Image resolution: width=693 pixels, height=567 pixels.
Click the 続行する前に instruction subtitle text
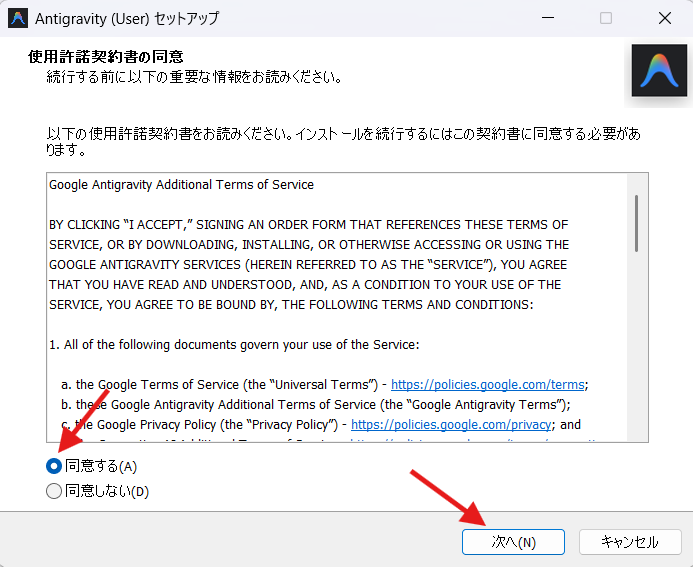(x=195, y=77)
